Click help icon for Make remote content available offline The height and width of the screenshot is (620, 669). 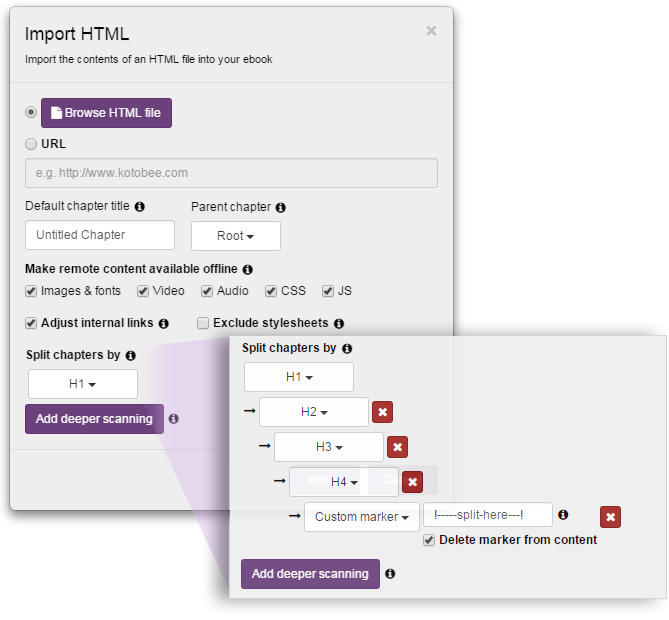(247, 269)
